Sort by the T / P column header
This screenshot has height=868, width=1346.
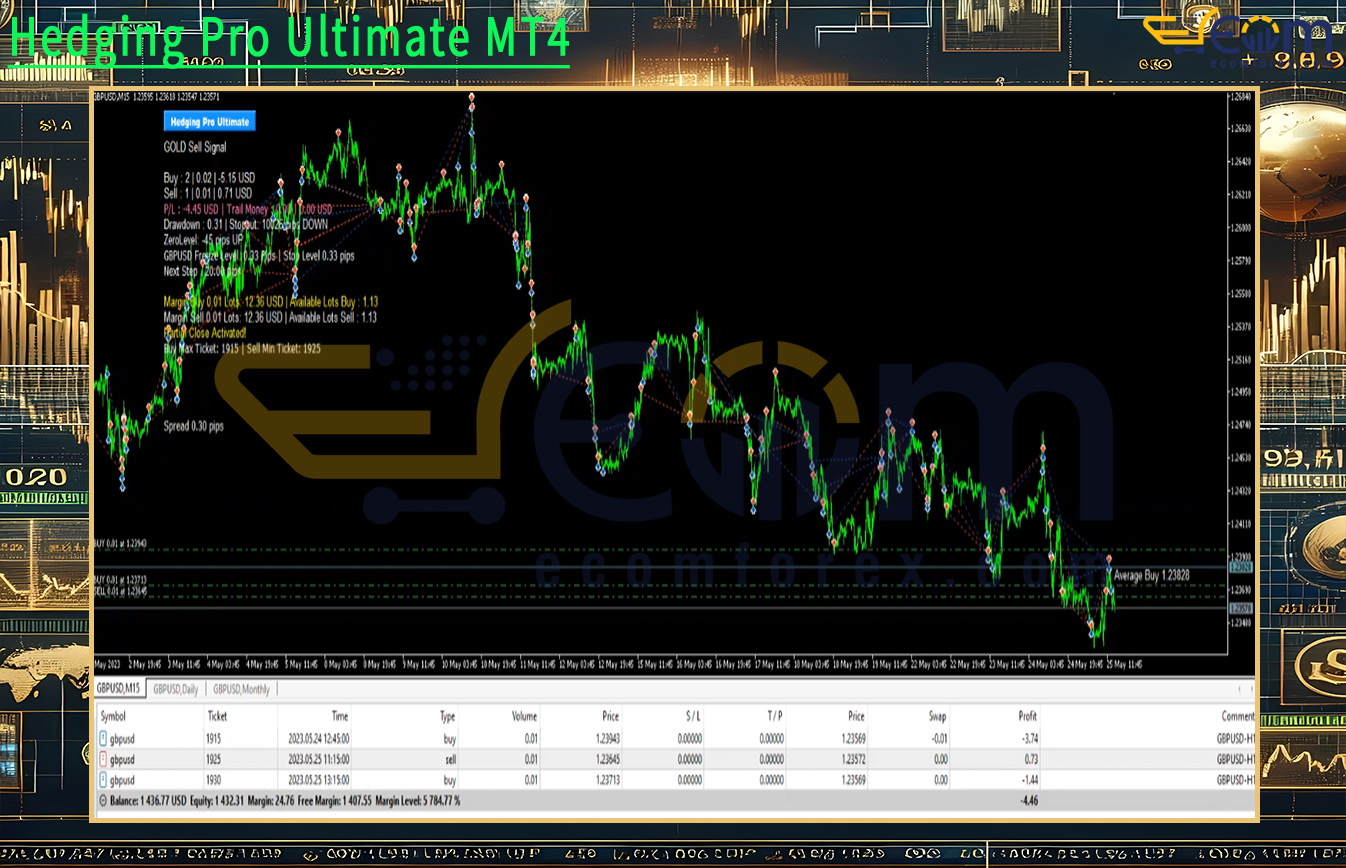click(775, 716)
